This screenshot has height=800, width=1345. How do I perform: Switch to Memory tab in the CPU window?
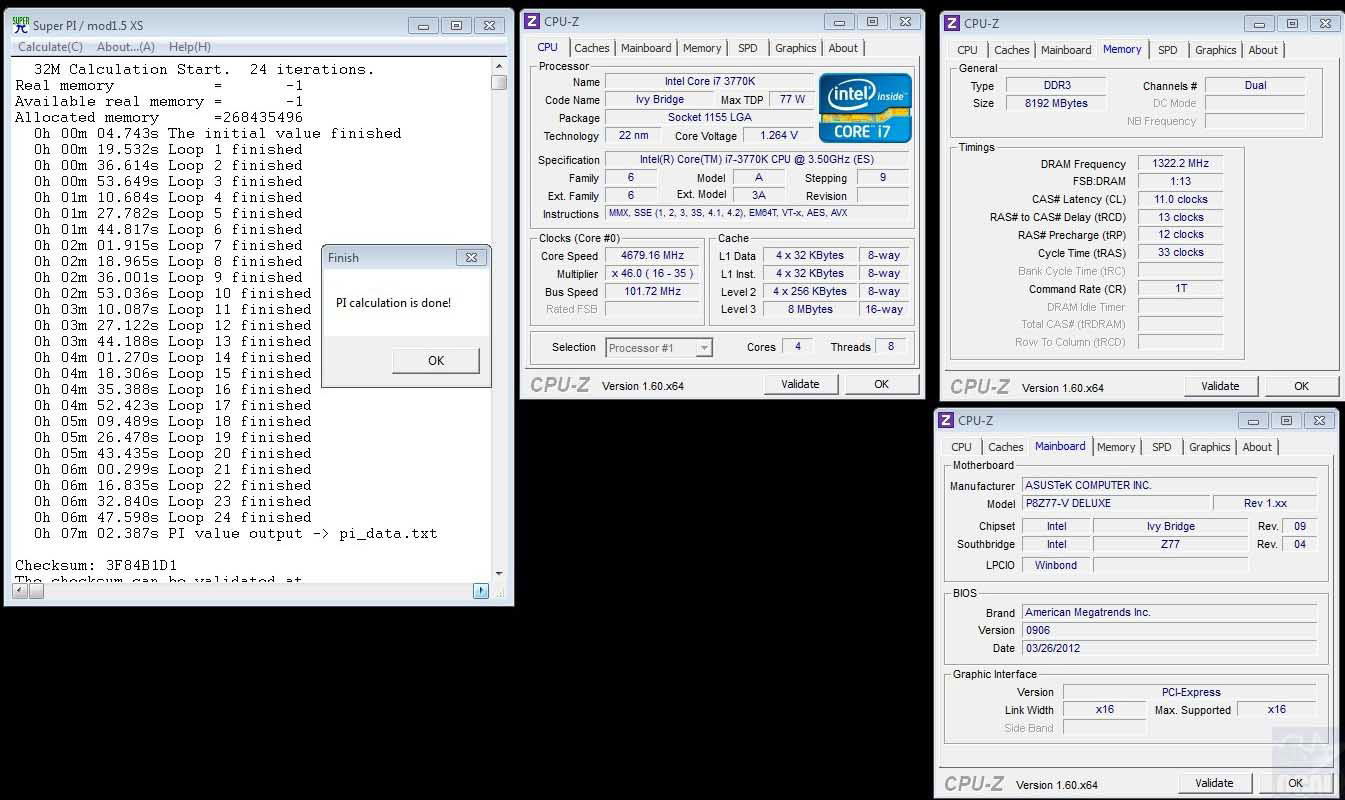pos(702,48)
